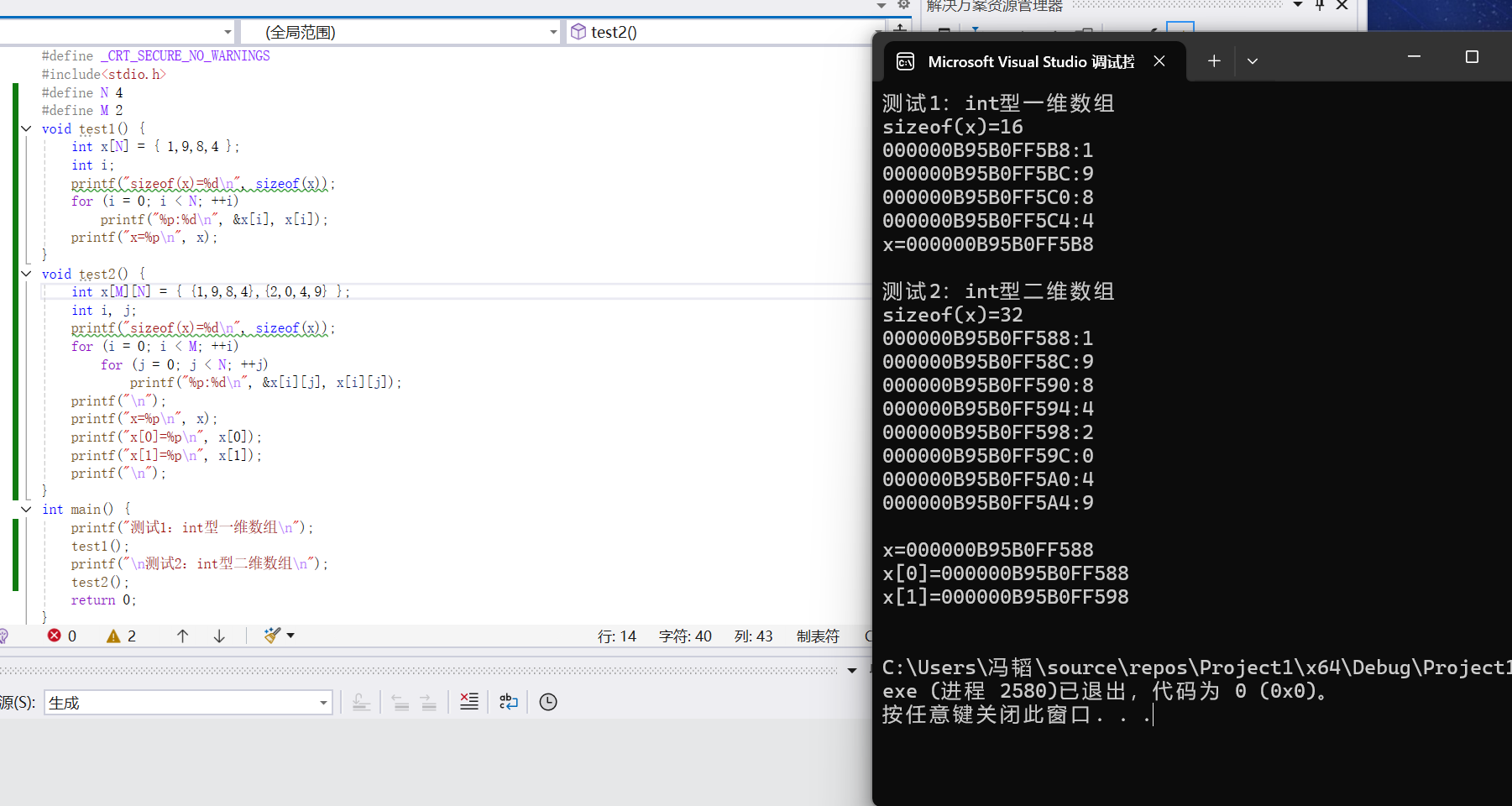Click the lightbulb quick actions icon at editor bottom-left
This screenshot has height=806, width=1512.
pyautogui.click(x=3, y=636)
